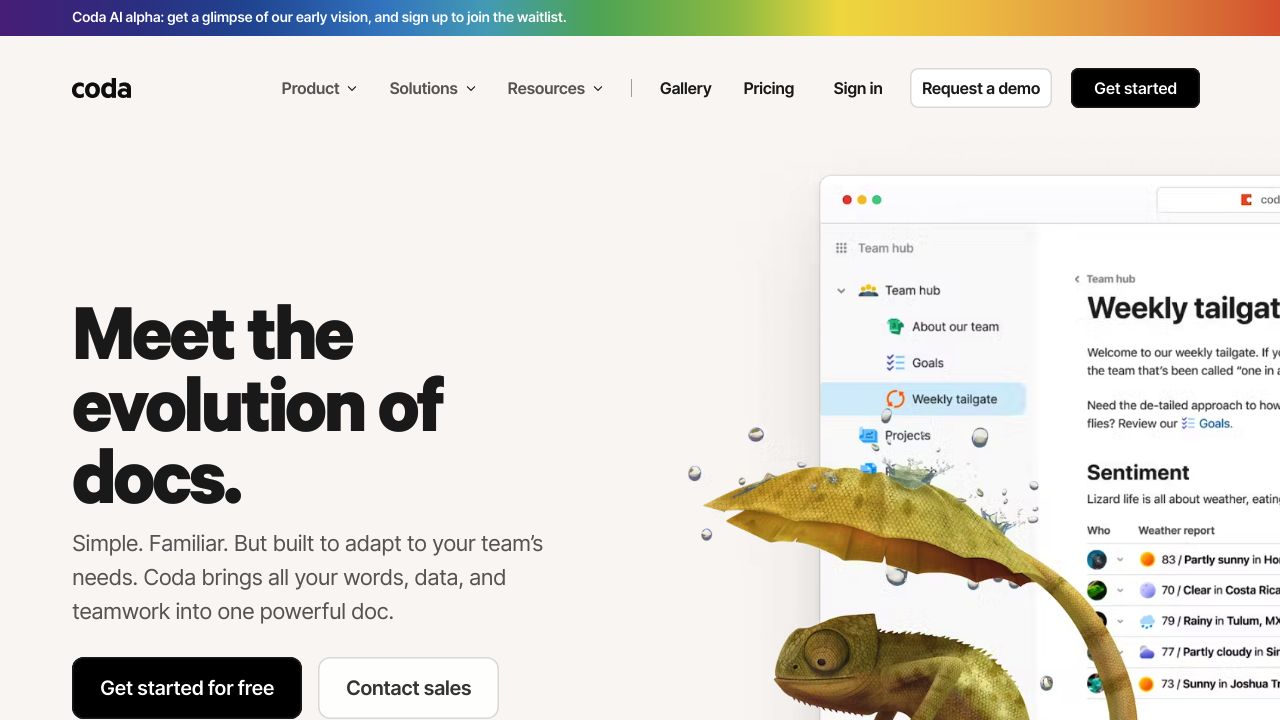Expand the Solutions dropdown menu

[x=432, y=88]
